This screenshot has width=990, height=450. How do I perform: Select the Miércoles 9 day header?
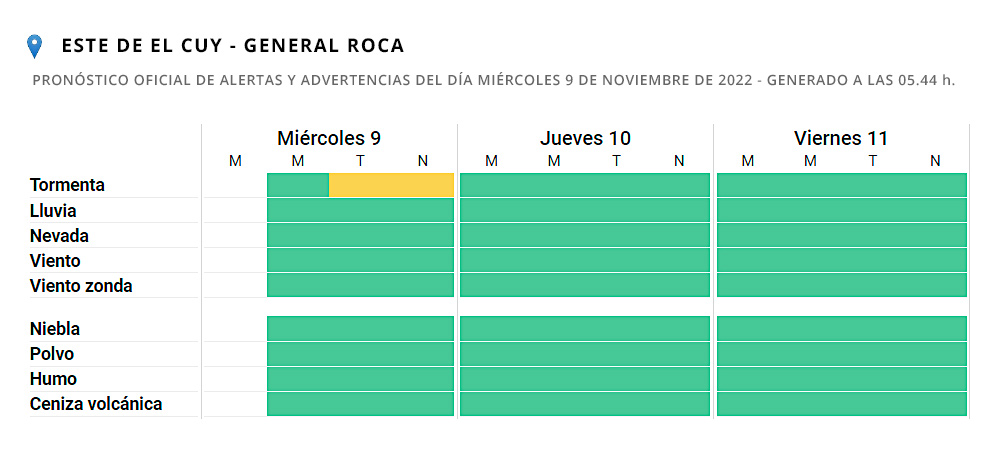click(x=329, y=138)
